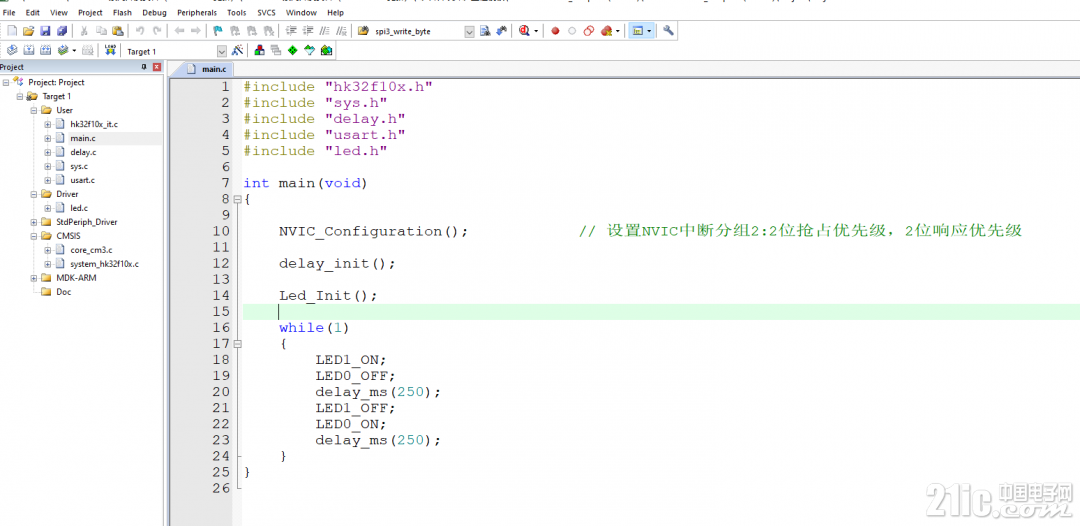Click the Select Software Packs icon
This screenshot has width=1080, height=526.
tap(309, 50)
